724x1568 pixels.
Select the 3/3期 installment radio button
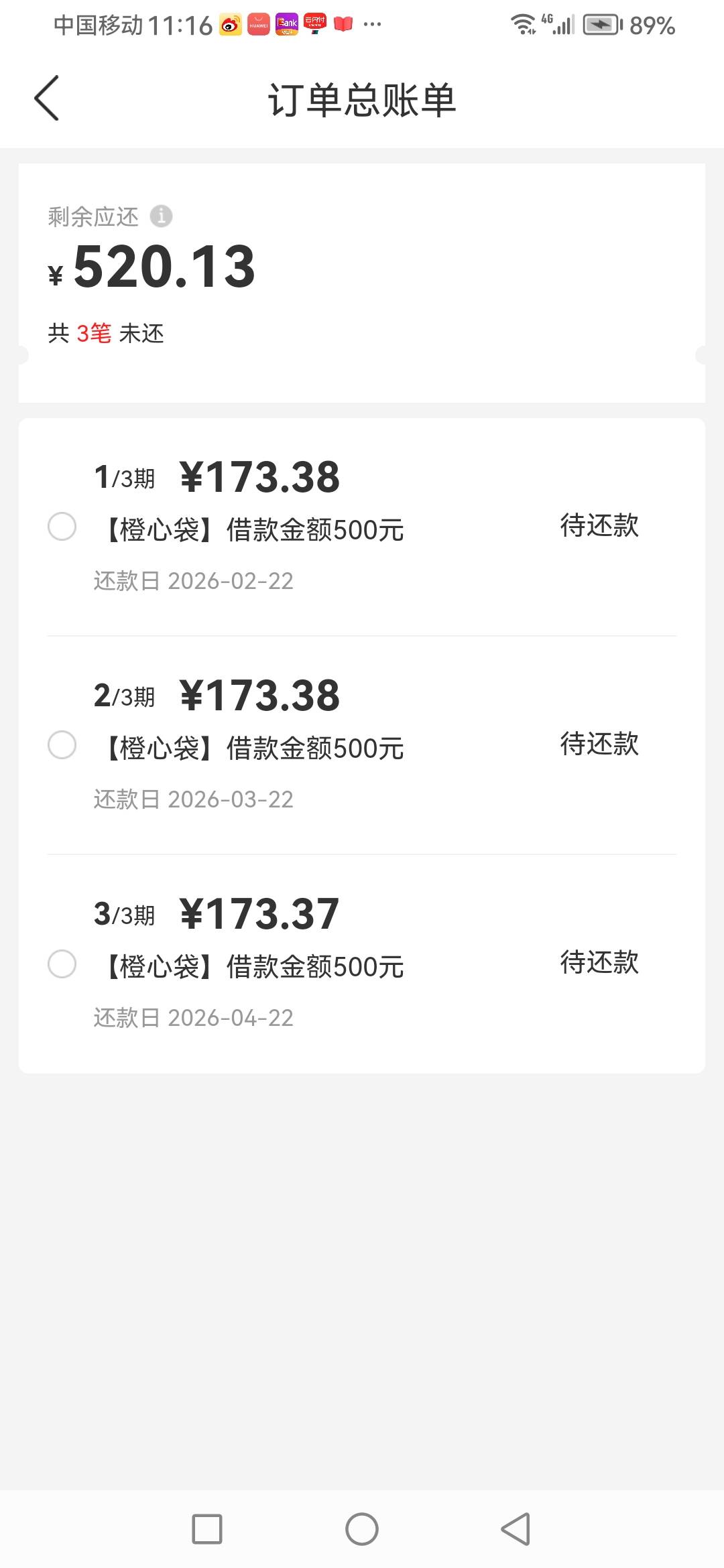click(x=62, y=964)
